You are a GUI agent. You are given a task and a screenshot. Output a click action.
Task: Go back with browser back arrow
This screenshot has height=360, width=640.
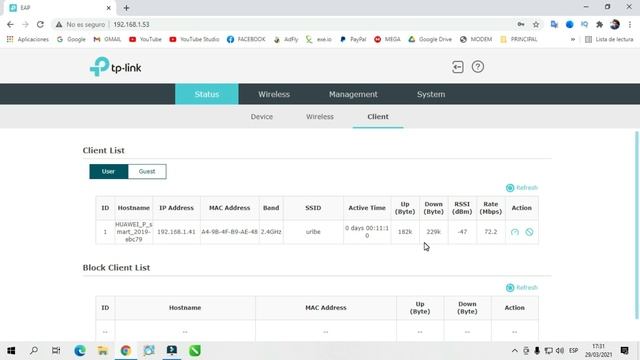click(x=10, y=24)
